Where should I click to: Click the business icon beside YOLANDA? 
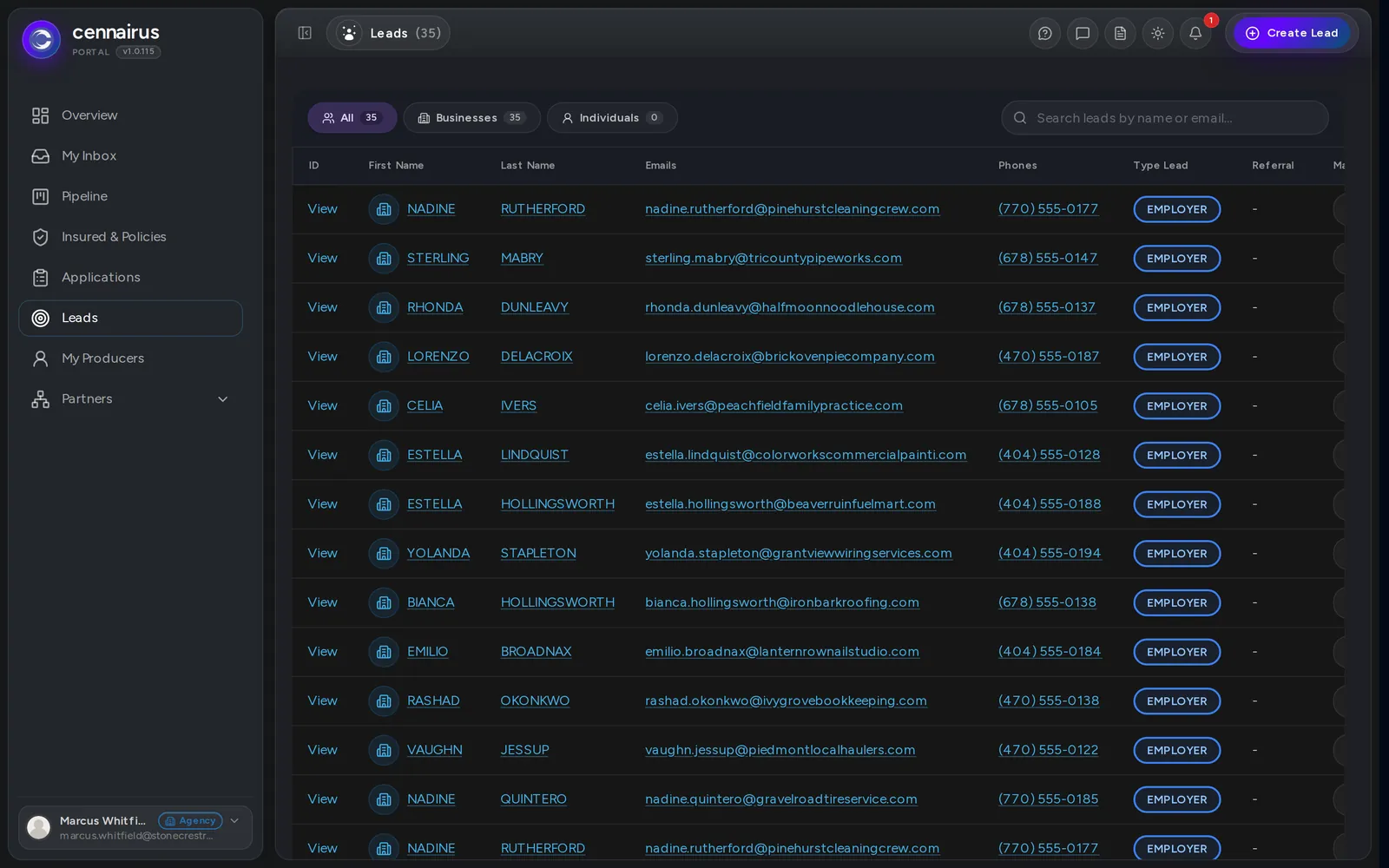(x=384, y=554)
